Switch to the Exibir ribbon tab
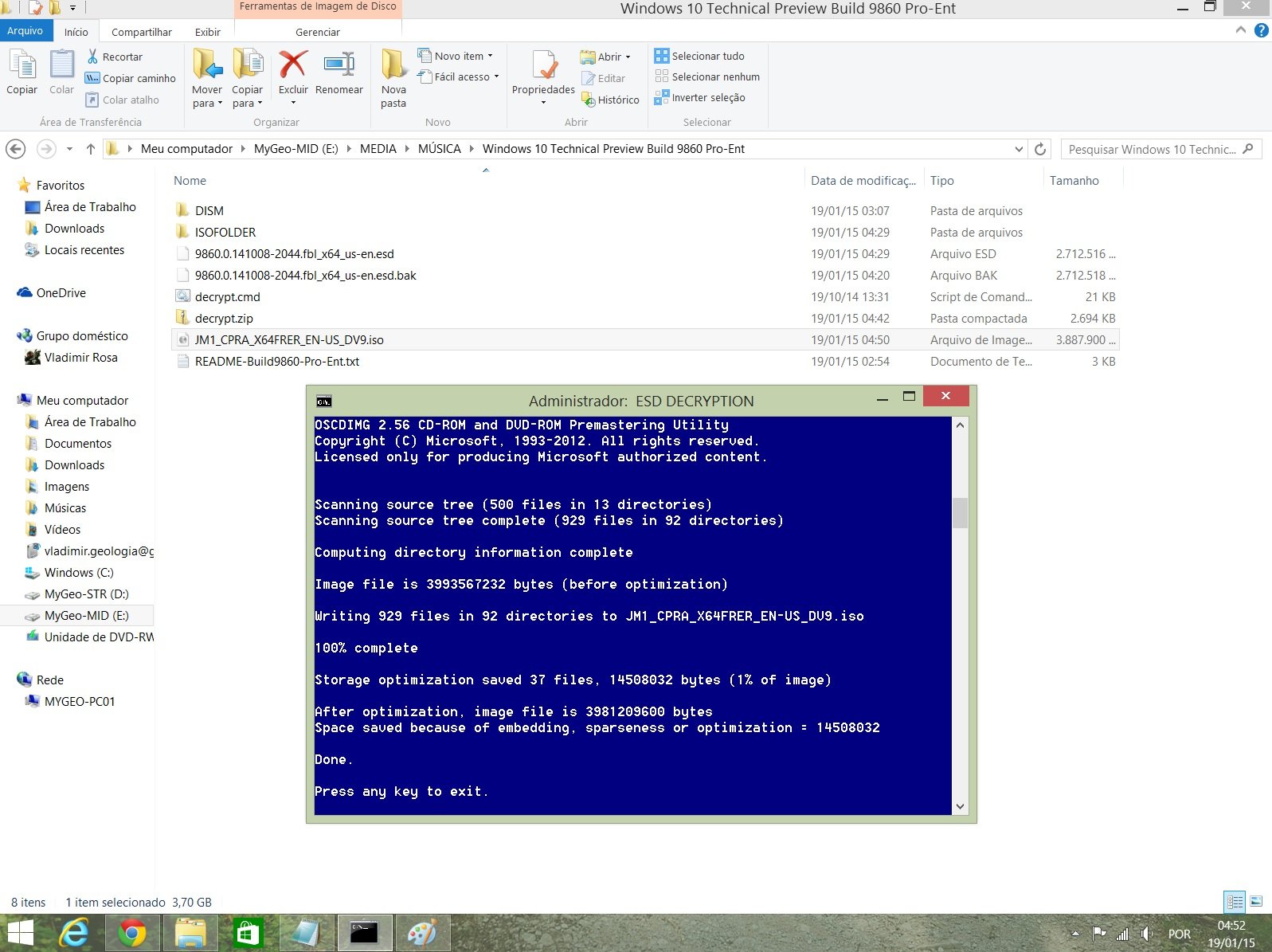Image resolution: width=1272 pixels, height=952 pixels. click(x=208, y=32)
